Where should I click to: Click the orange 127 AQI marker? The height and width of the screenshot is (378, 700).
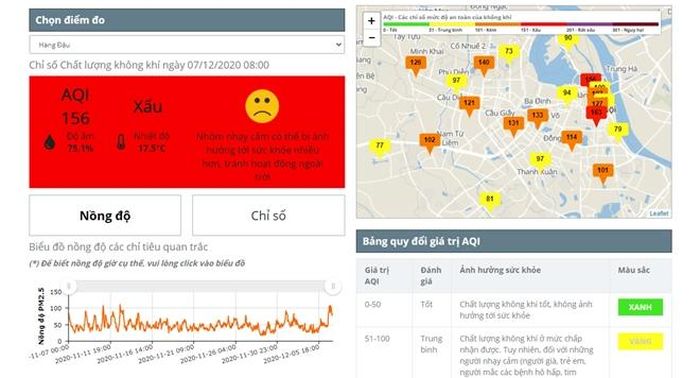[x=598, y=104]
